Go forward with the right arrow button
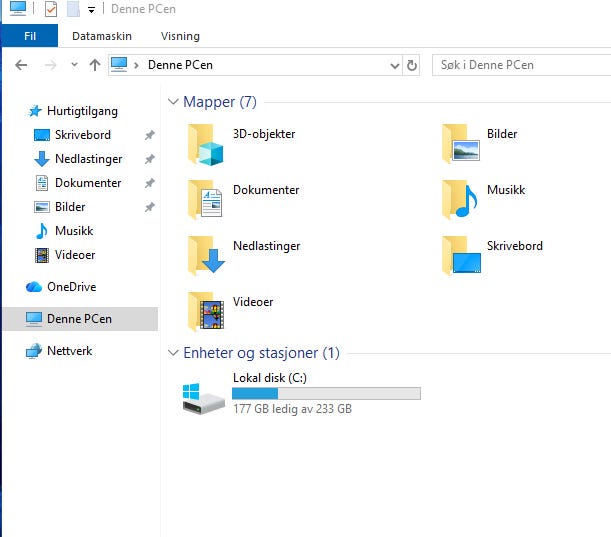611x537 pixels. tap(51, 65)
